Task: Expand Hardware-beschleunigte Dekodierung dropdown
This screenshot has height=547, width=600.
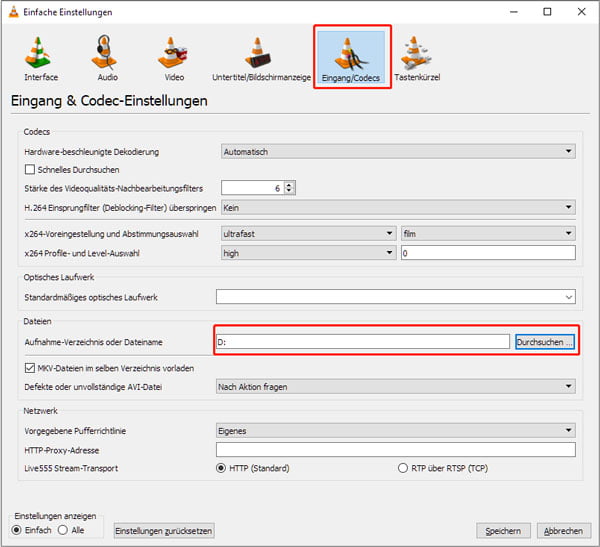Action: (x=397, y=152)
